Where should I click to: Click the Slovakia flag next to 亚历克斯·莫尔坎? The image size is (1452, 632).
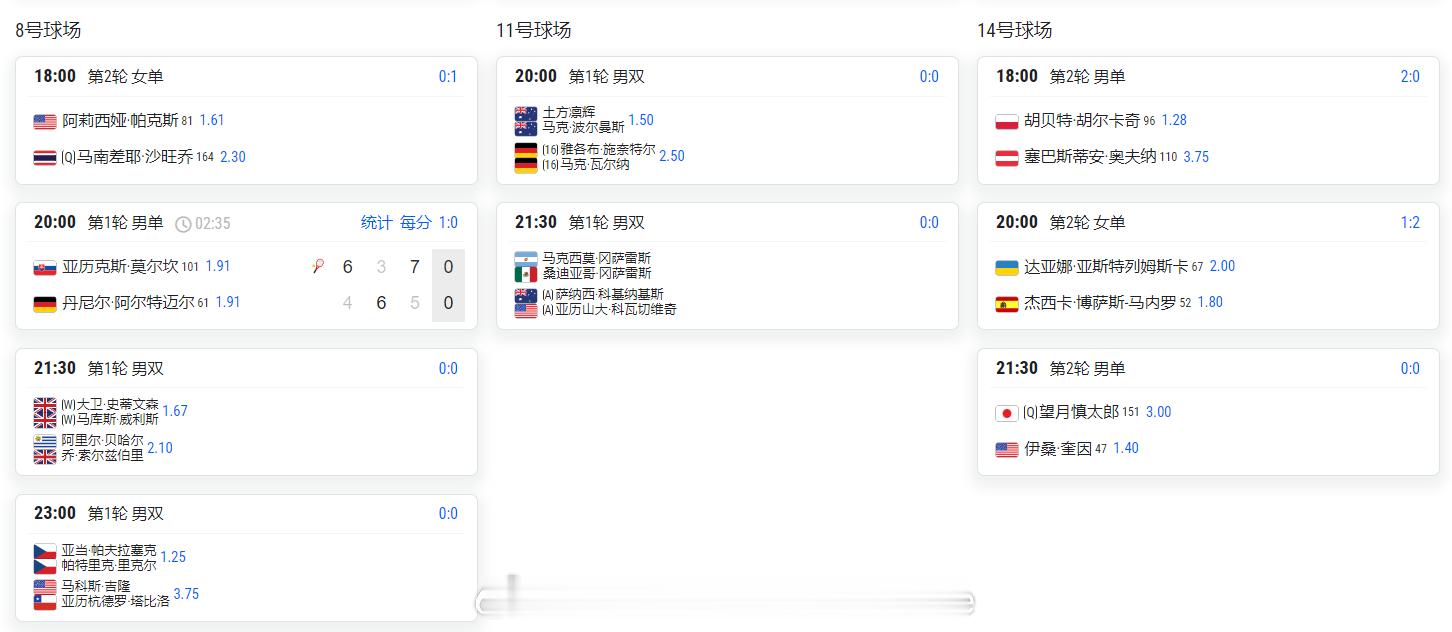(x=45, y=267)
